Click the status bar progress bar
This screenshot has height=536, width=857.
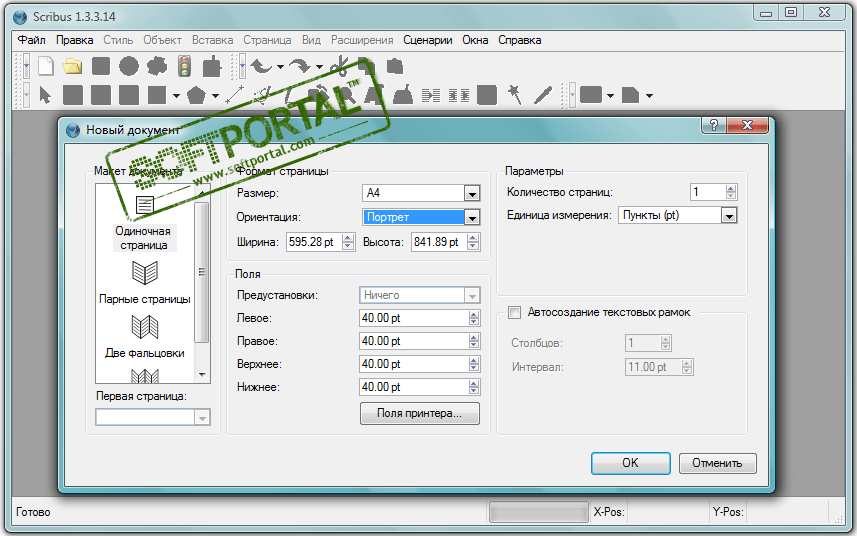point(539,513)
